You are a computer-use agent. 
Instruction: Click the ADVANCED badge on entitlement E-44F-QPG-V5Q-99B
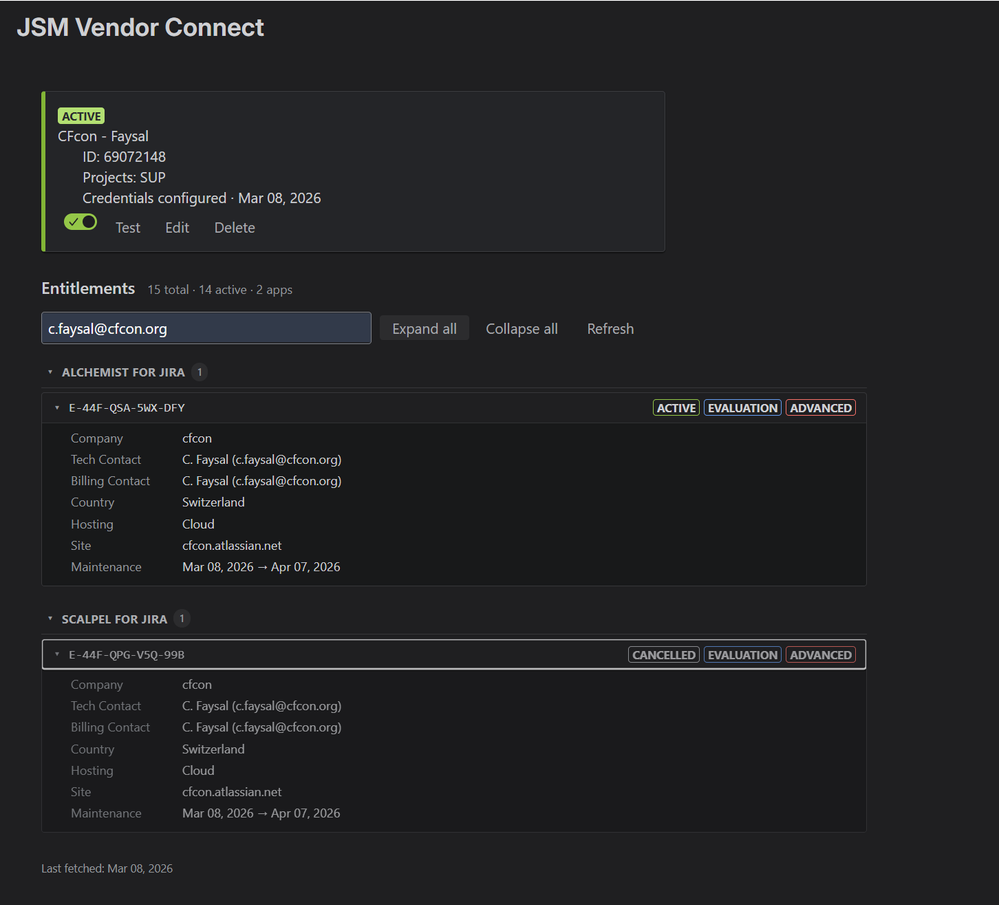820,654
